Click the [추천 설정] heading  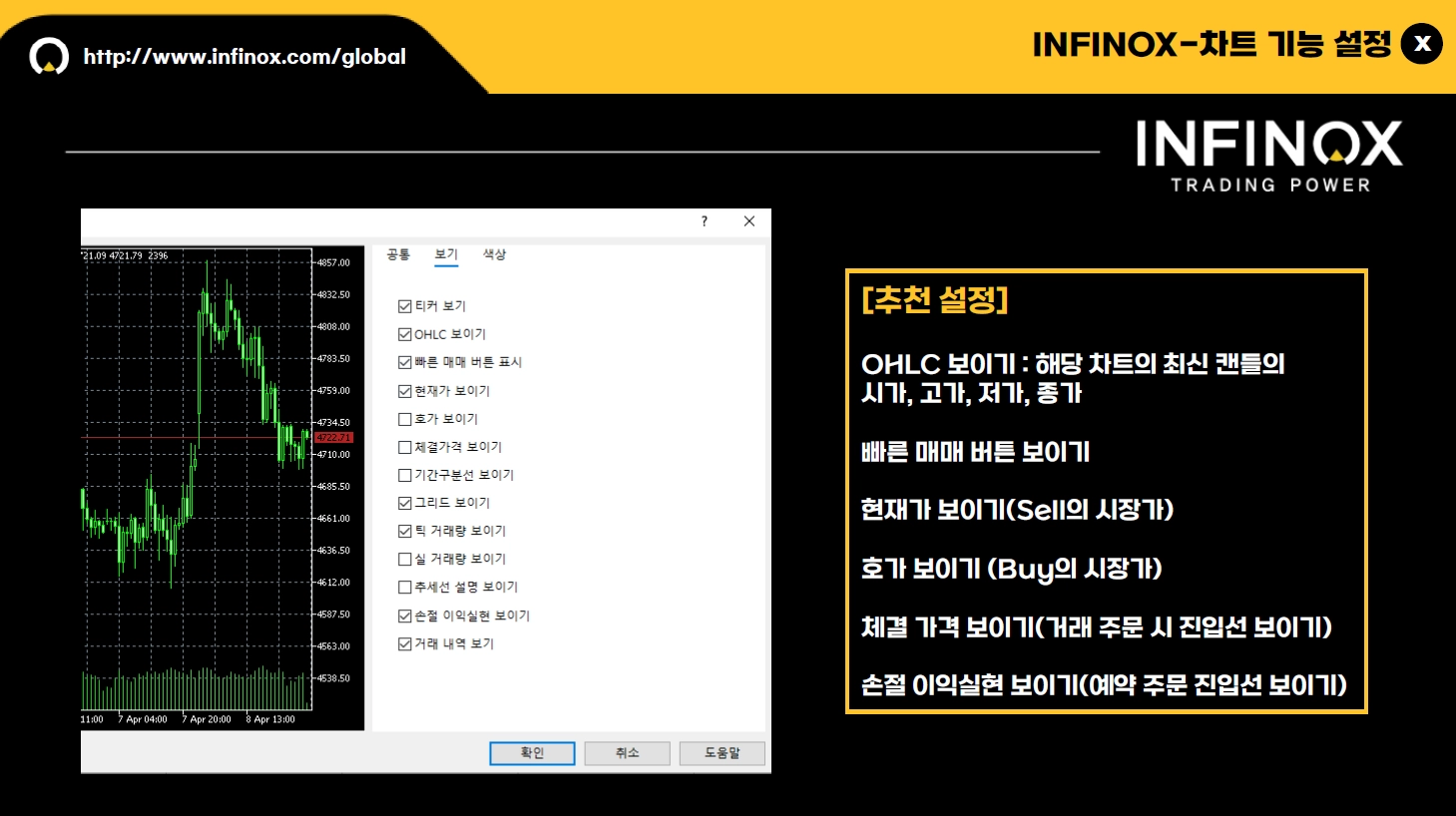coord(935,299)
